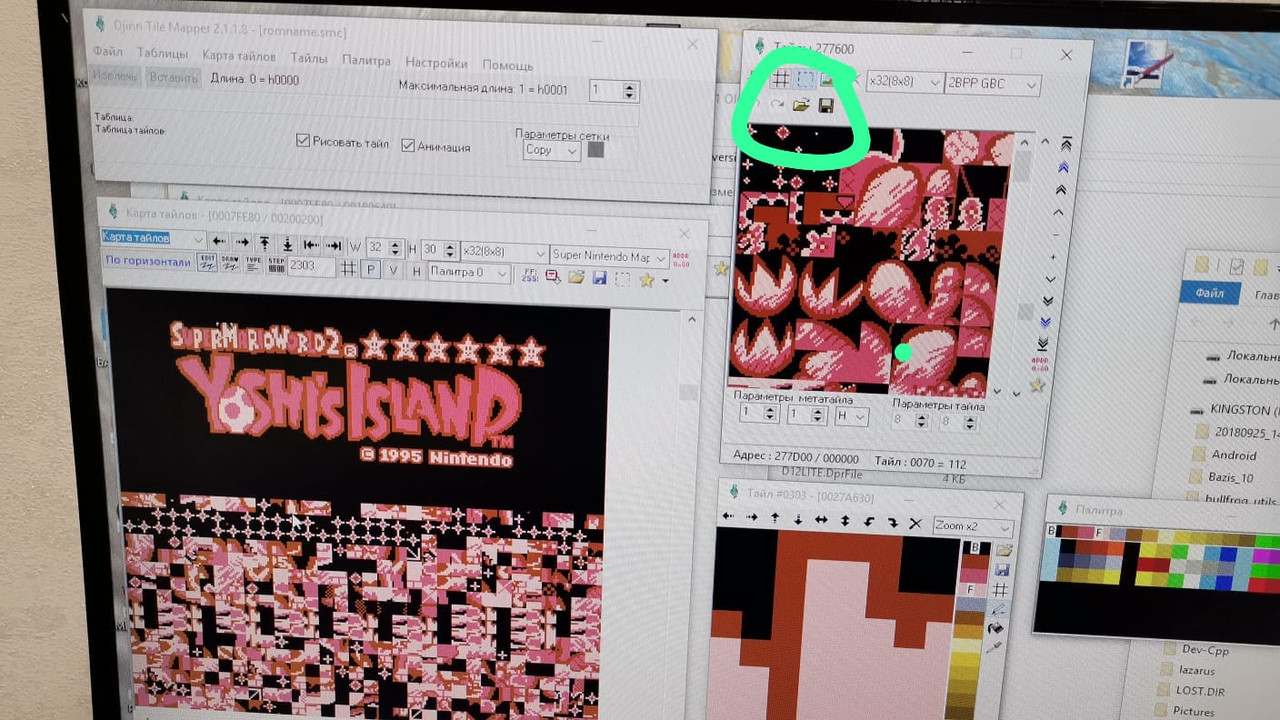Click rotate left icon in Tile editor
This screenshot has height=720, width=1280.
(x=869, y=522)
